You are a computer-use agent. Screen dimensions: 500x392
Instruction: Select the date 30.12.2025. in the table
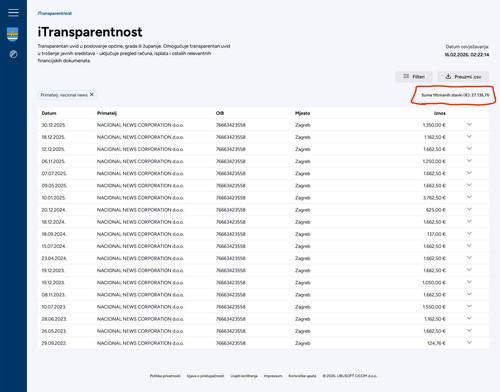tap(54, 125)
